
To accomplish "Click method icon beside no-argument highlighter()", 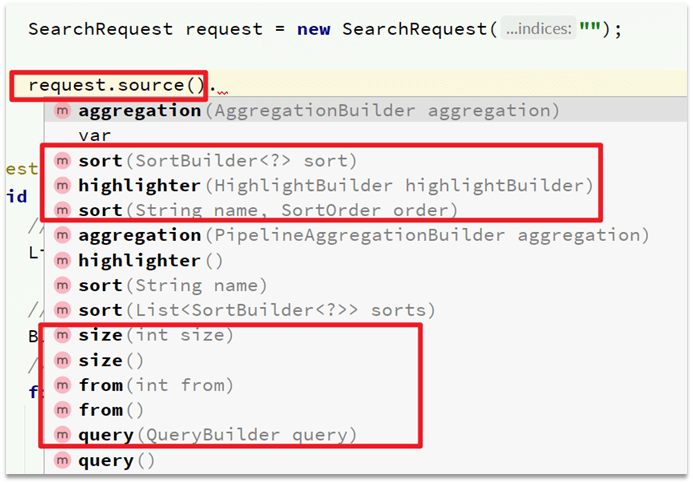I will tap(62, 260).
